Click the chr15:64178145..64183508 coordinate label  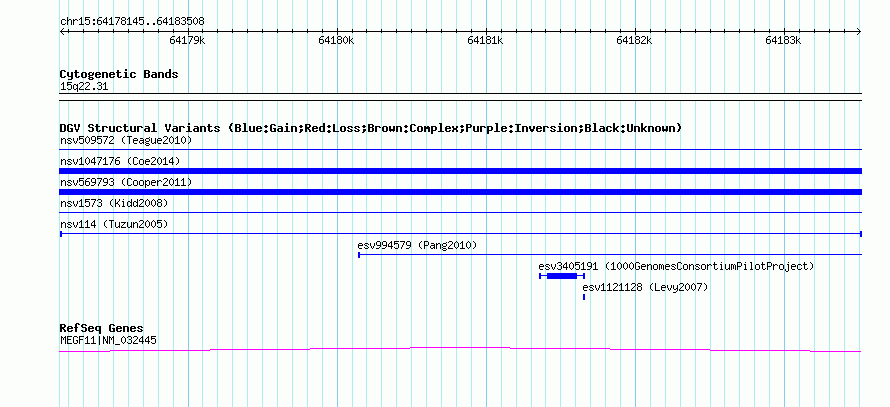132,22
